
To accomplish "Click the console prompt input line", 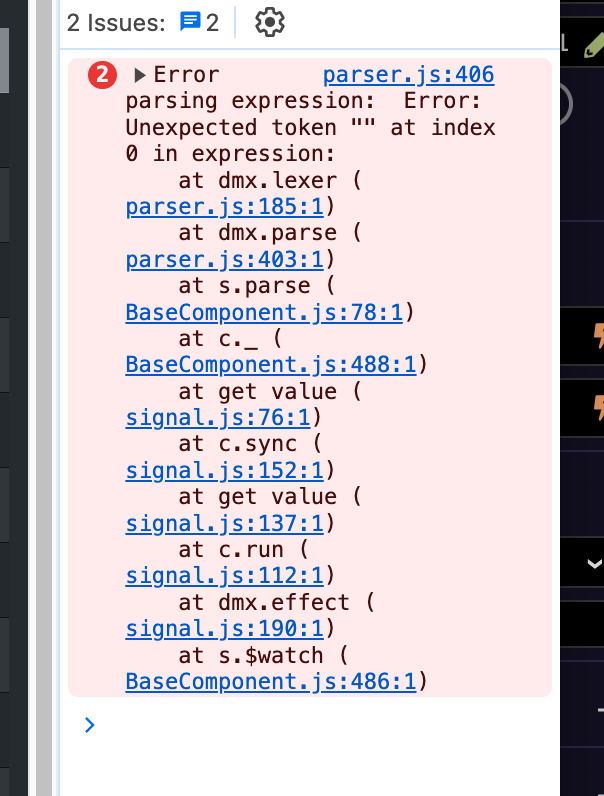I will pyautogui.click(x=300, y=725).
